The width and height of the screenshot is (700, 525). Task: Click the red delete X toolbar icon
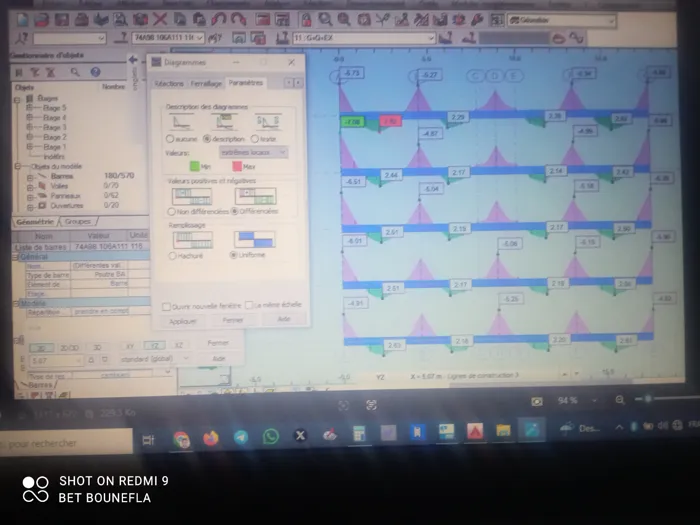point(160,19)
